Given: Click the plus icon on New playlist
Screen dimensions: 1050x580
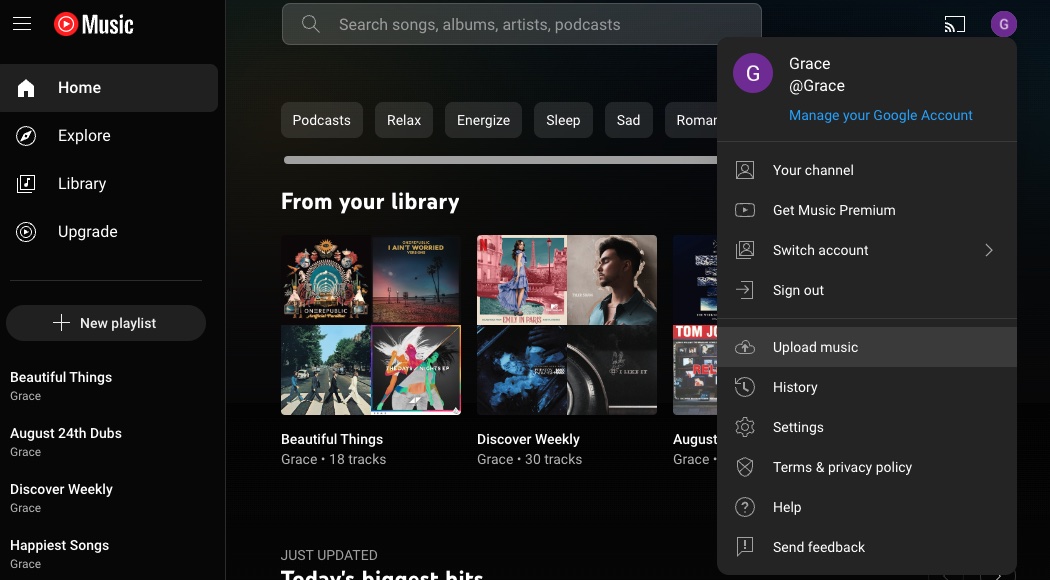Looking at the screenshot, I should pyautogui.click(x=61, y=323).
